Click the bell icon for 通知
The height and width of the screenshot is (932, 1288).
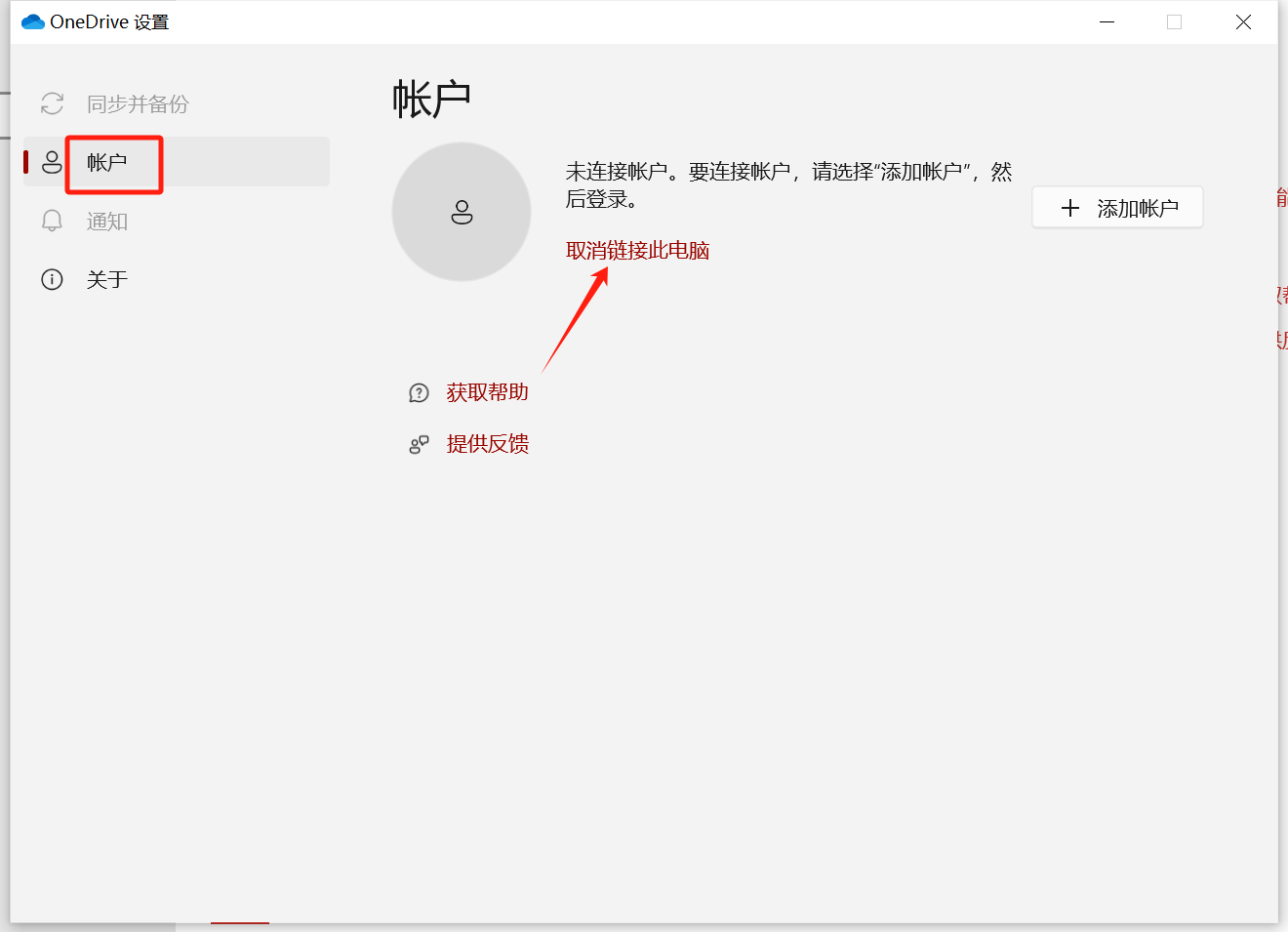pyautogui.click(x=53, y=222)
